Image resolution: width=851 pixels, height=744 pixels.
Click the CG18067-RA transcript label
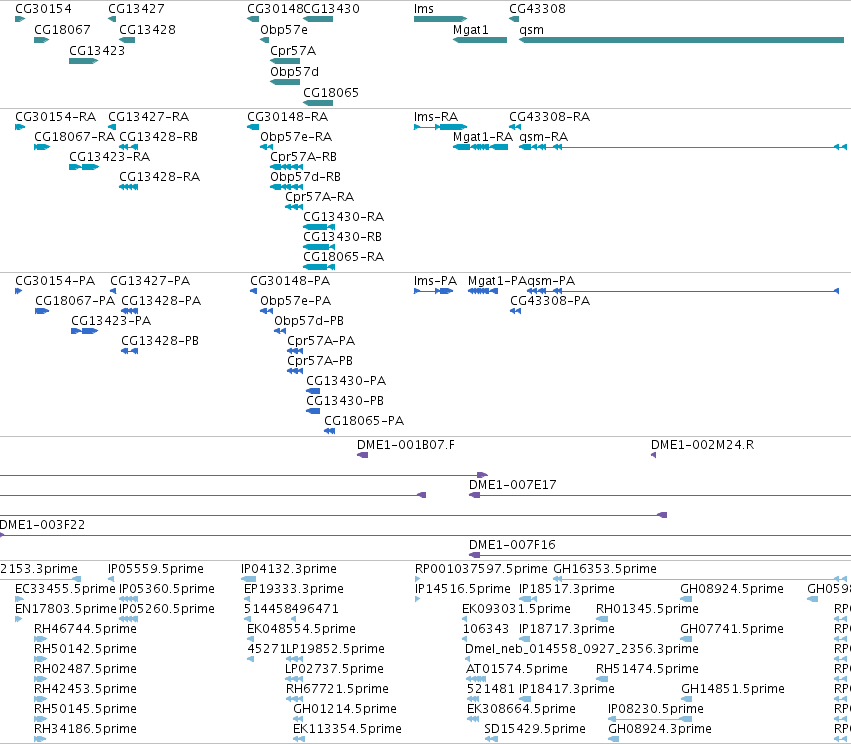click(x=74, y=137)
